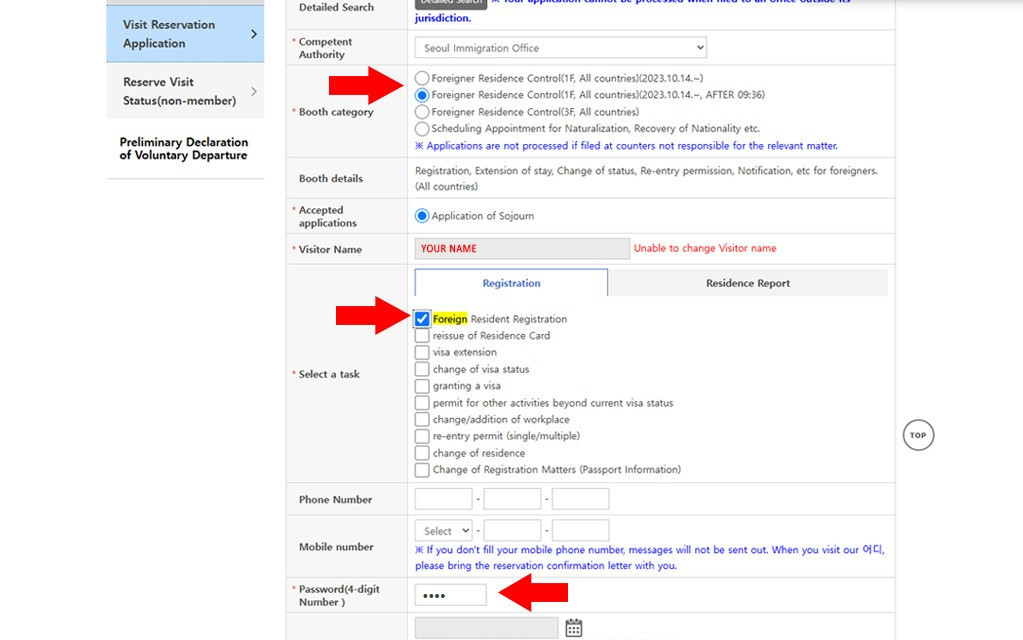Click the first Phone Number input box
Image resolution: width=1023 pixels, height=640 pixels.
(x=443, y=499)
